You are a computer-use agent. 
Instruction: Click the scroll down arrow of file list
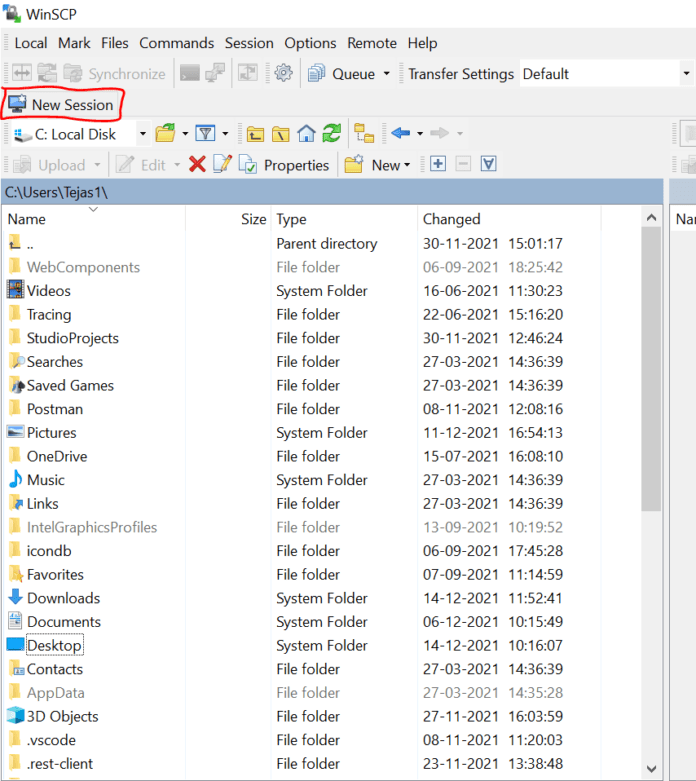point(651,769)
